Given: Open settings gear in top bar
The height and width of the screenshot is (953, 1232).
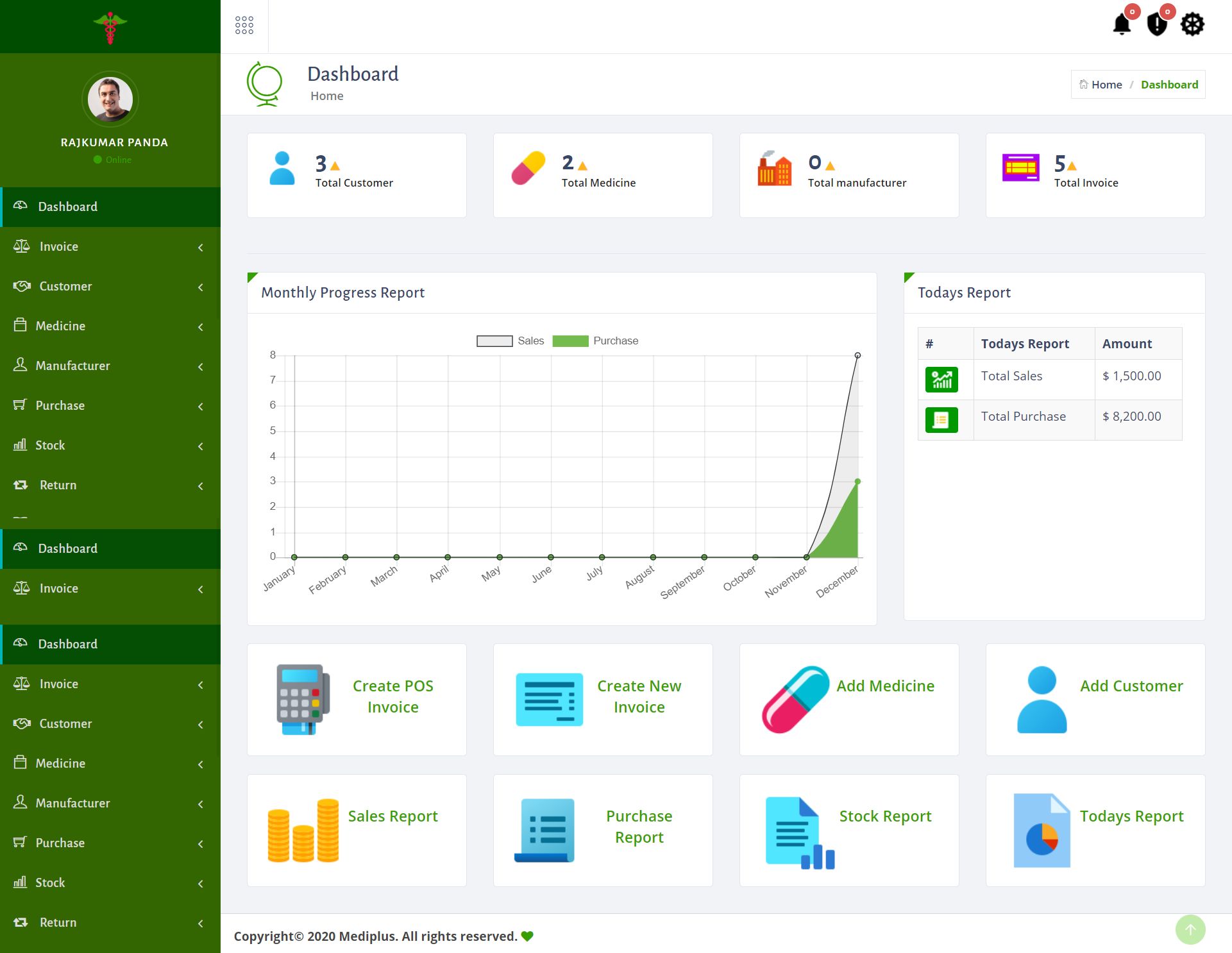Looking at the screenshot, I should (x=1192, y=25).
